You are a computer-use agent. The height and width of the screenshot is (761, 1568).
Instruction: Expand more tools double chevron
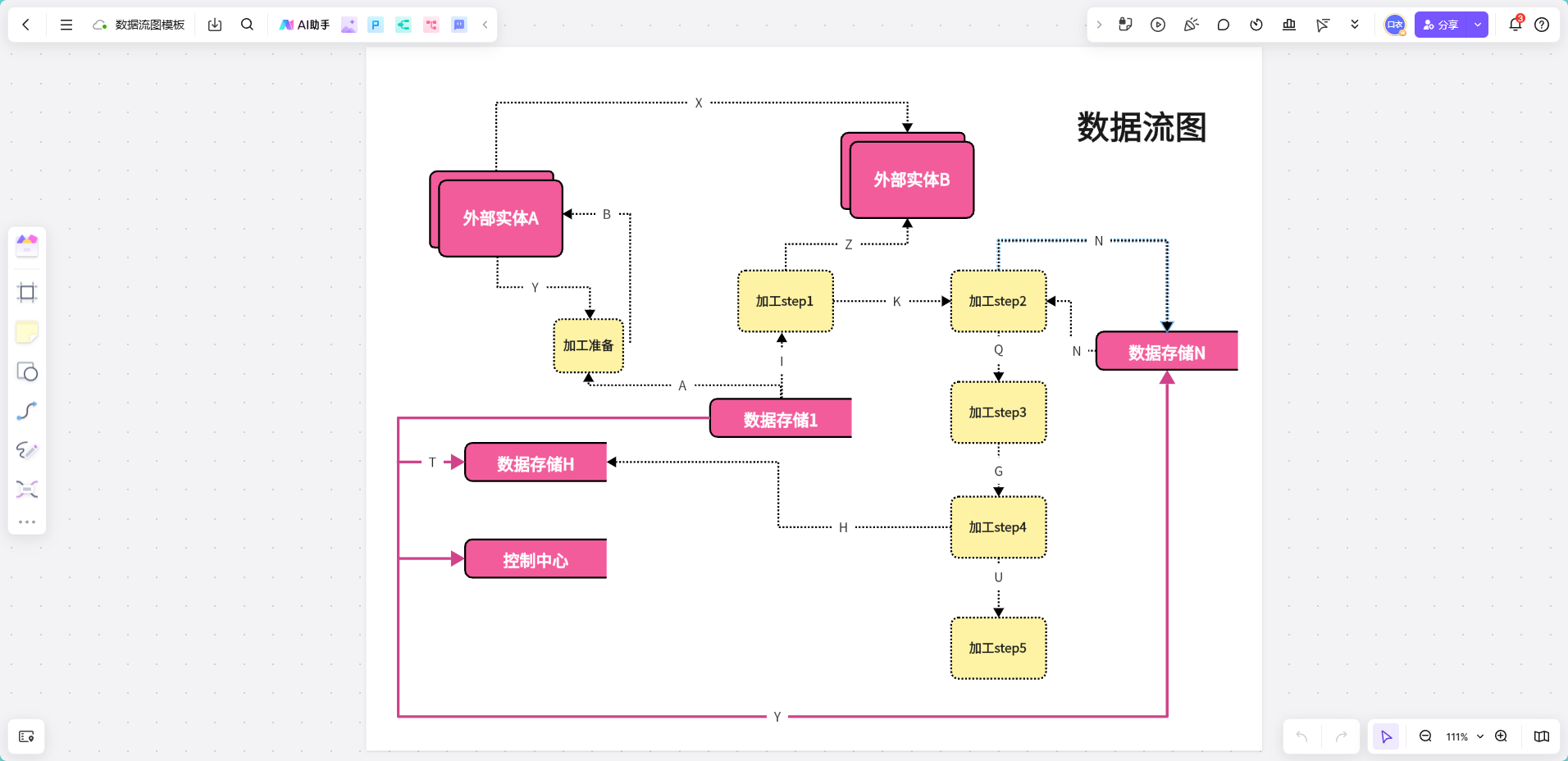point(1355,25)
